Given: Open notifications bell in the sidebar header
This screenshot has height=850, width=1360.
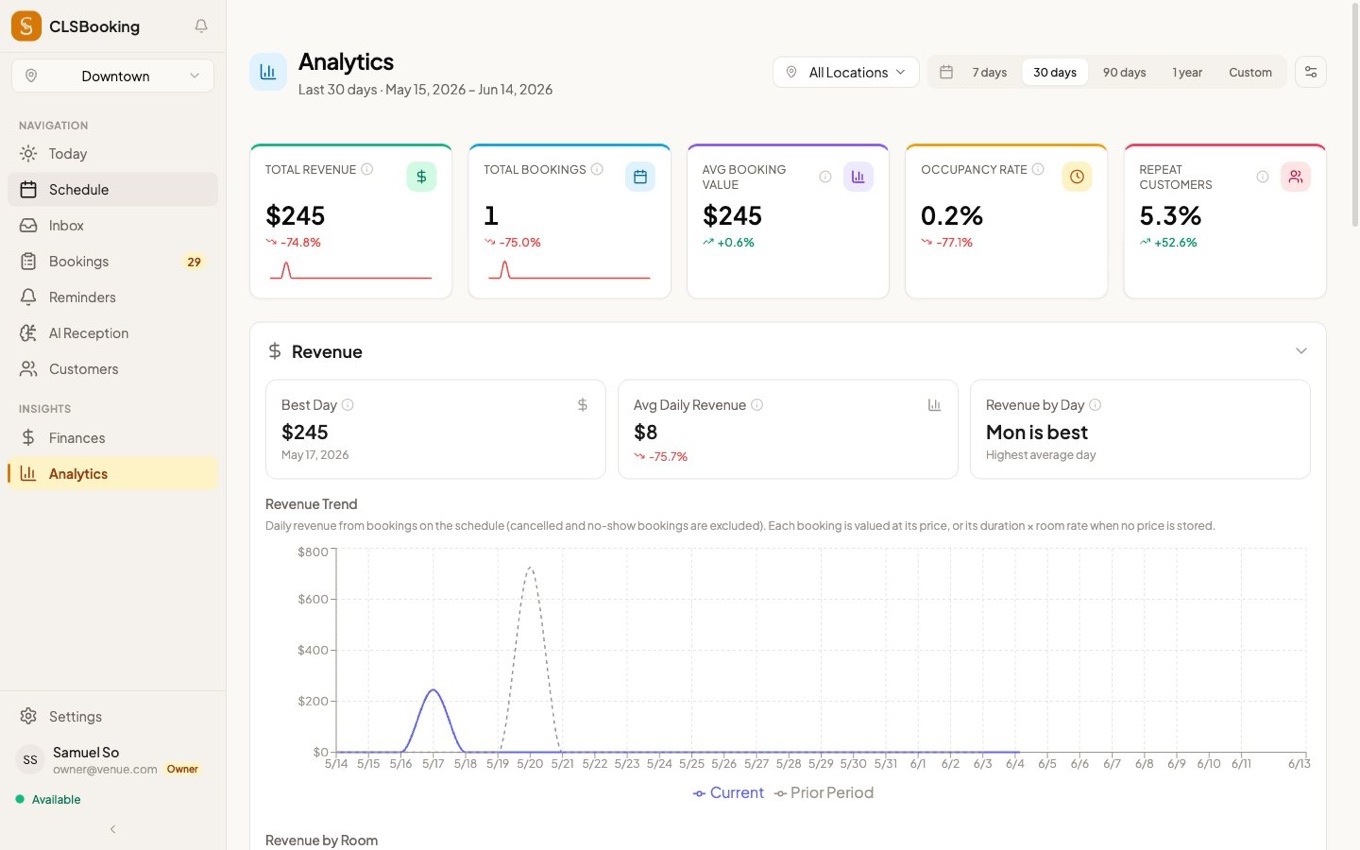Looking at the screenshot, I should 201,26.
